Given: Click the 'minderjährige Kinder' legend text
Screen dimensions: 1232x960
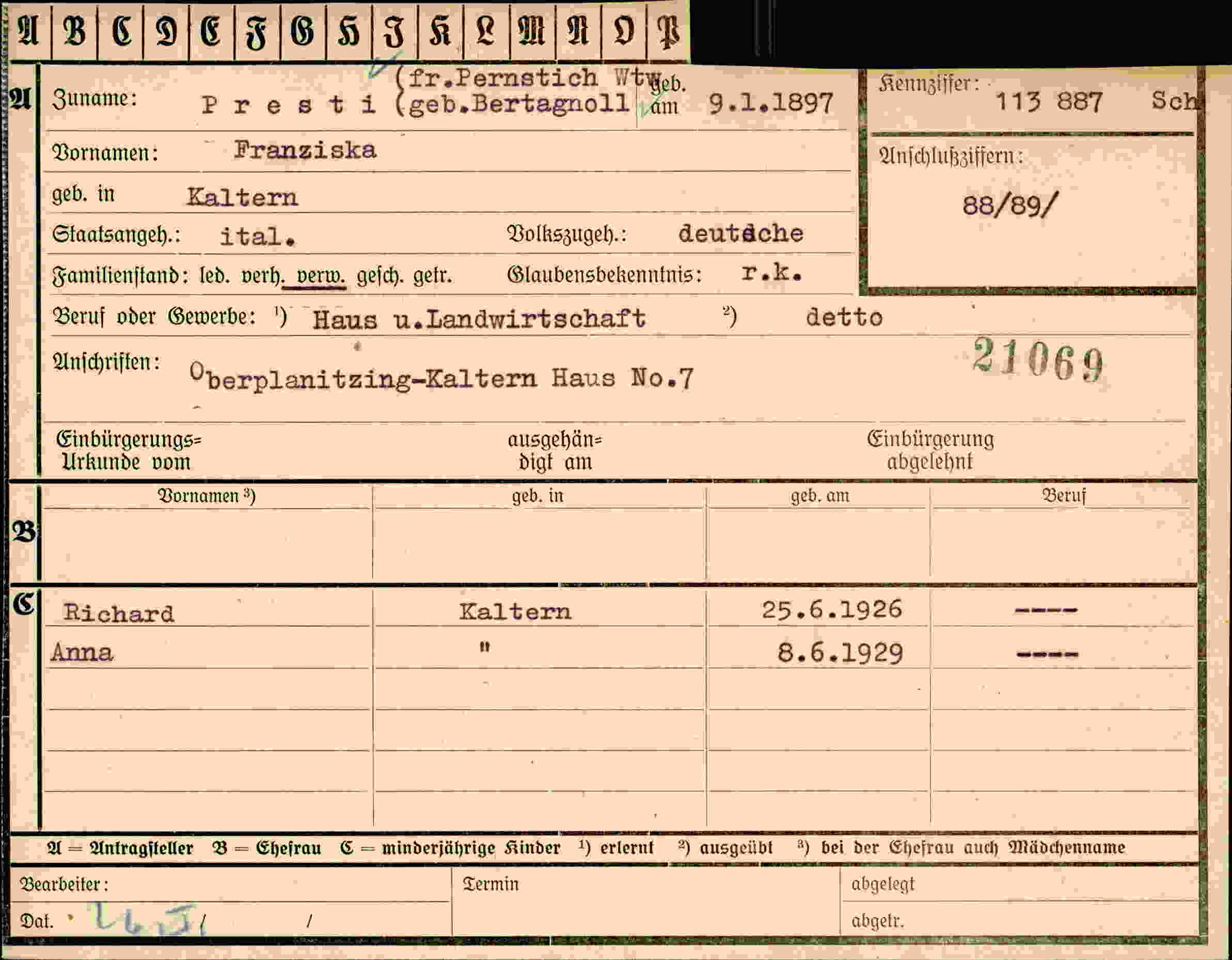Looking at the screenshot, I should tap(471, 848).
